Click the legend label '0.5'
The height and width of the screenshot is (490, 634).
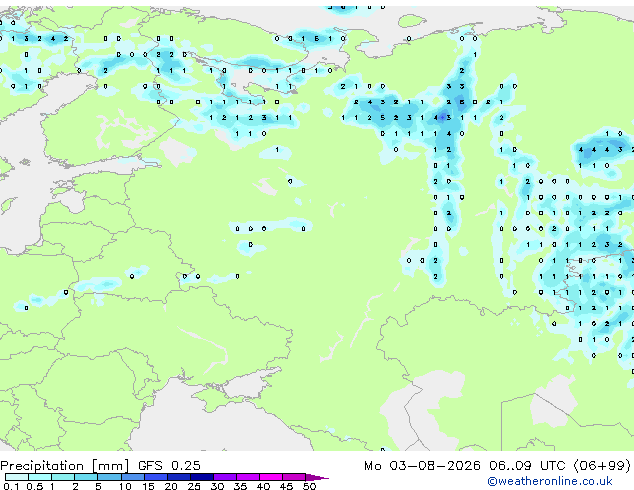point(35,486)
